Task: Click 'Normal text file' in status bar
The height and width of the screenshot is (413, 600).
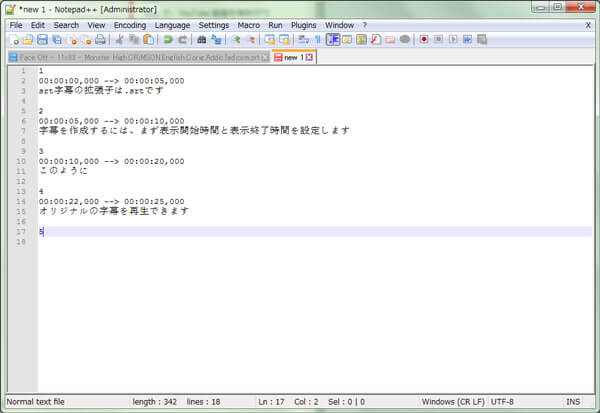Action: click(x=35, y=402)
